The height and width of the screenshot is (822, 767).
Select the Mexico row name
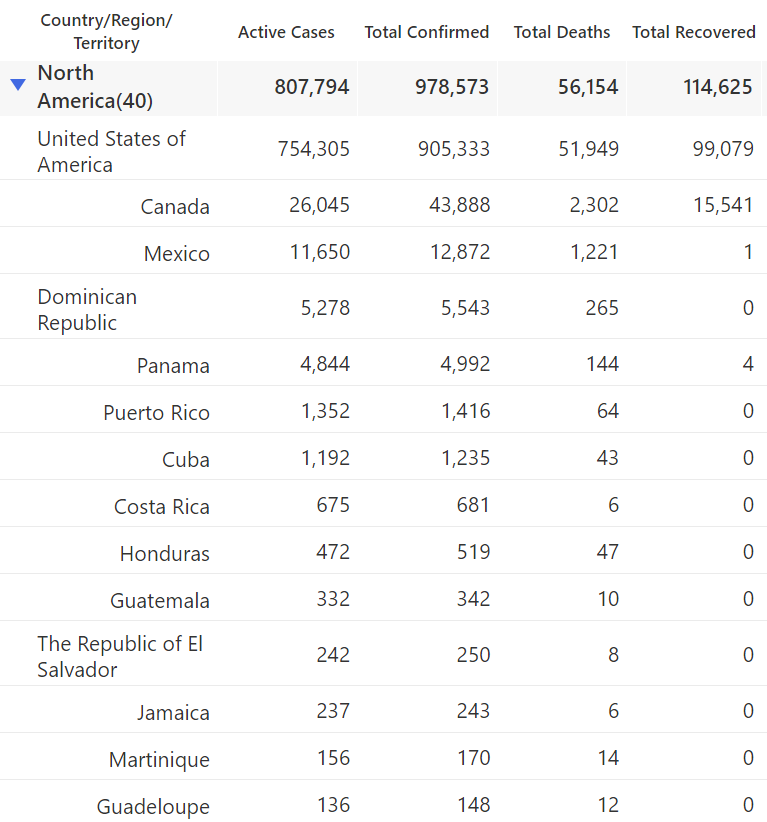(x=177, y=254)
